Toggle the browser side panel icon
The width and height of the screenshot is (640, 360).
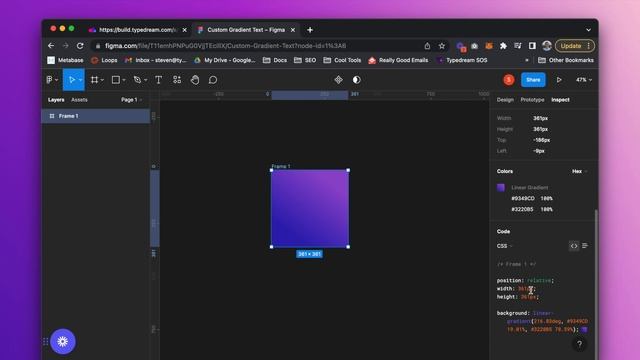tap(532, 46)
